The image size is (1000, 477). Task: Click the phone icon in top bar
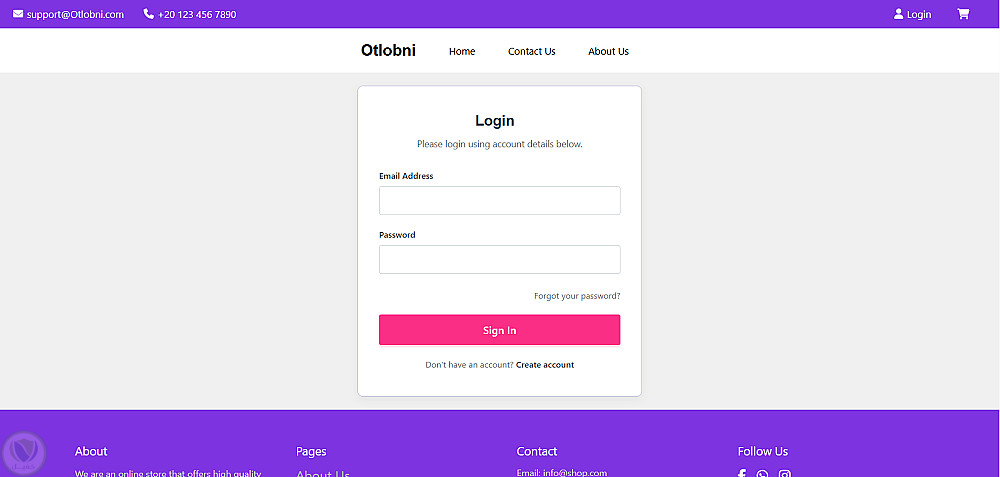pos(149,14)
